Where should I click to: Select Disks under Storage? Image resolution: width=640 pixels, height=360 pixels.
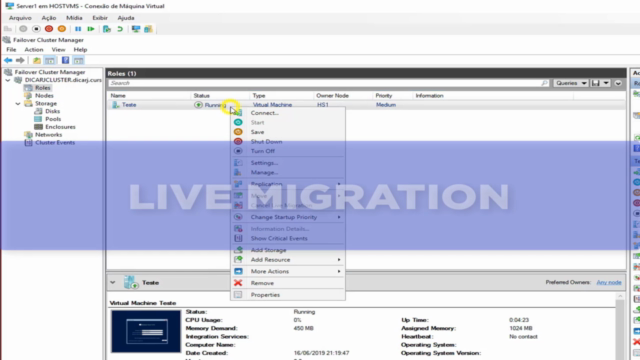53,111
